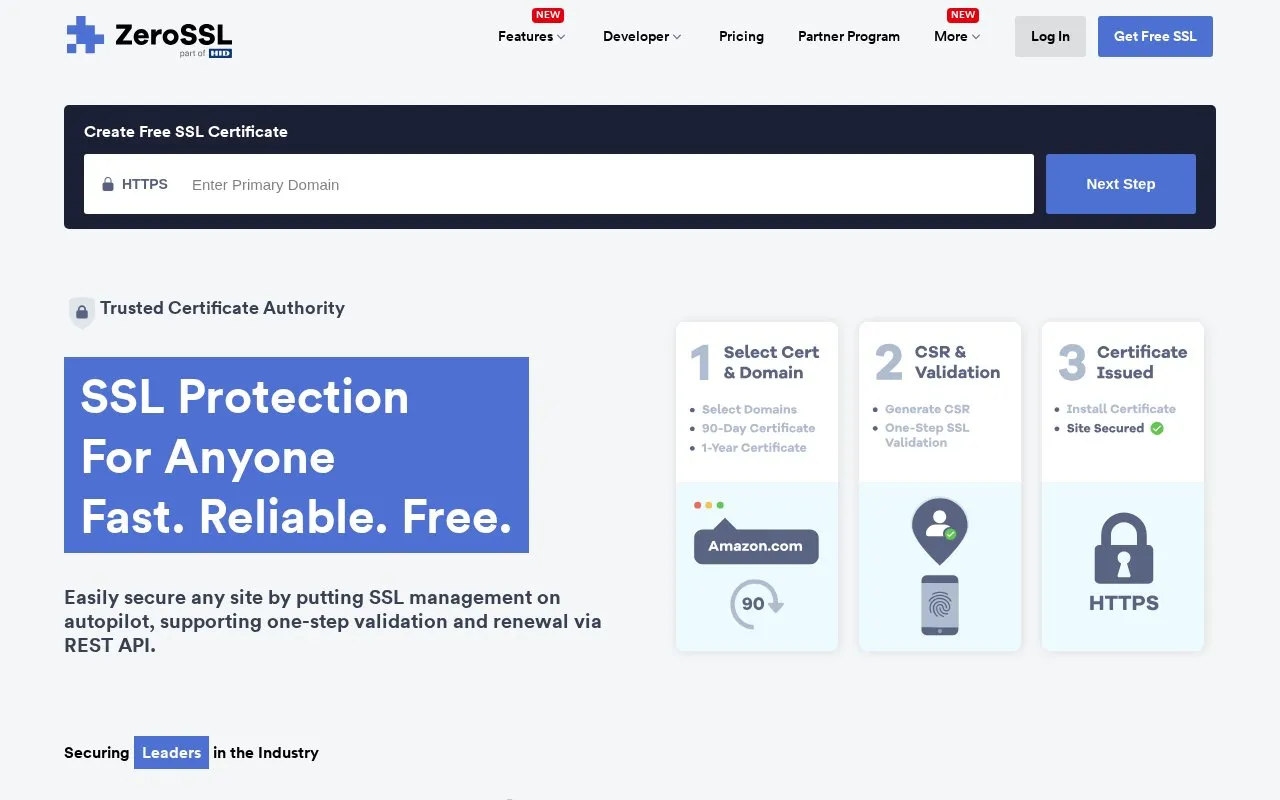1280x800 pixels.
Task: Expand the Features dropdown menu
Action: click(x=532, y=36)
